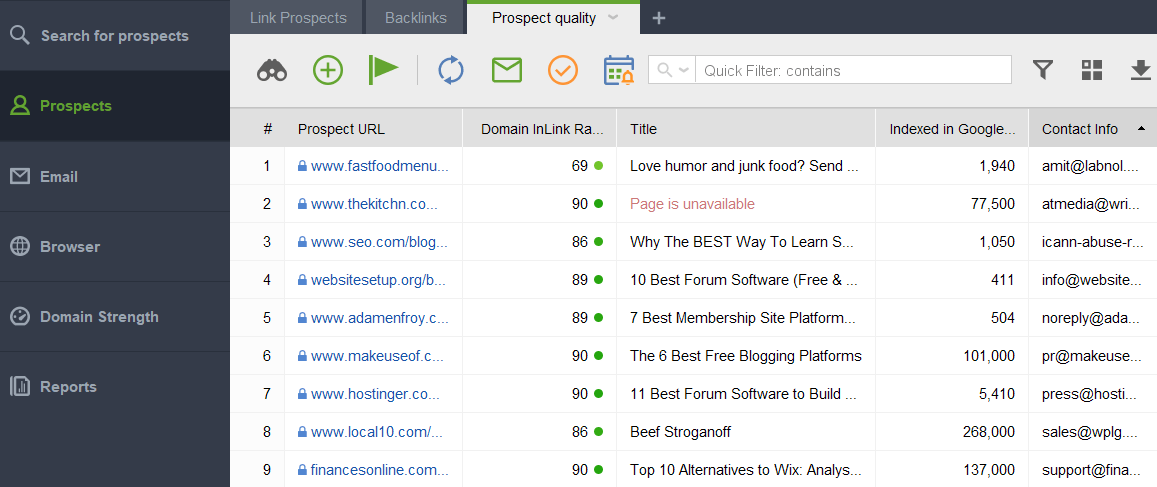Open Search for prospects in sidebar
Image resolution: width=1157 pixels, height=487 pixels.
pos(115,35)
